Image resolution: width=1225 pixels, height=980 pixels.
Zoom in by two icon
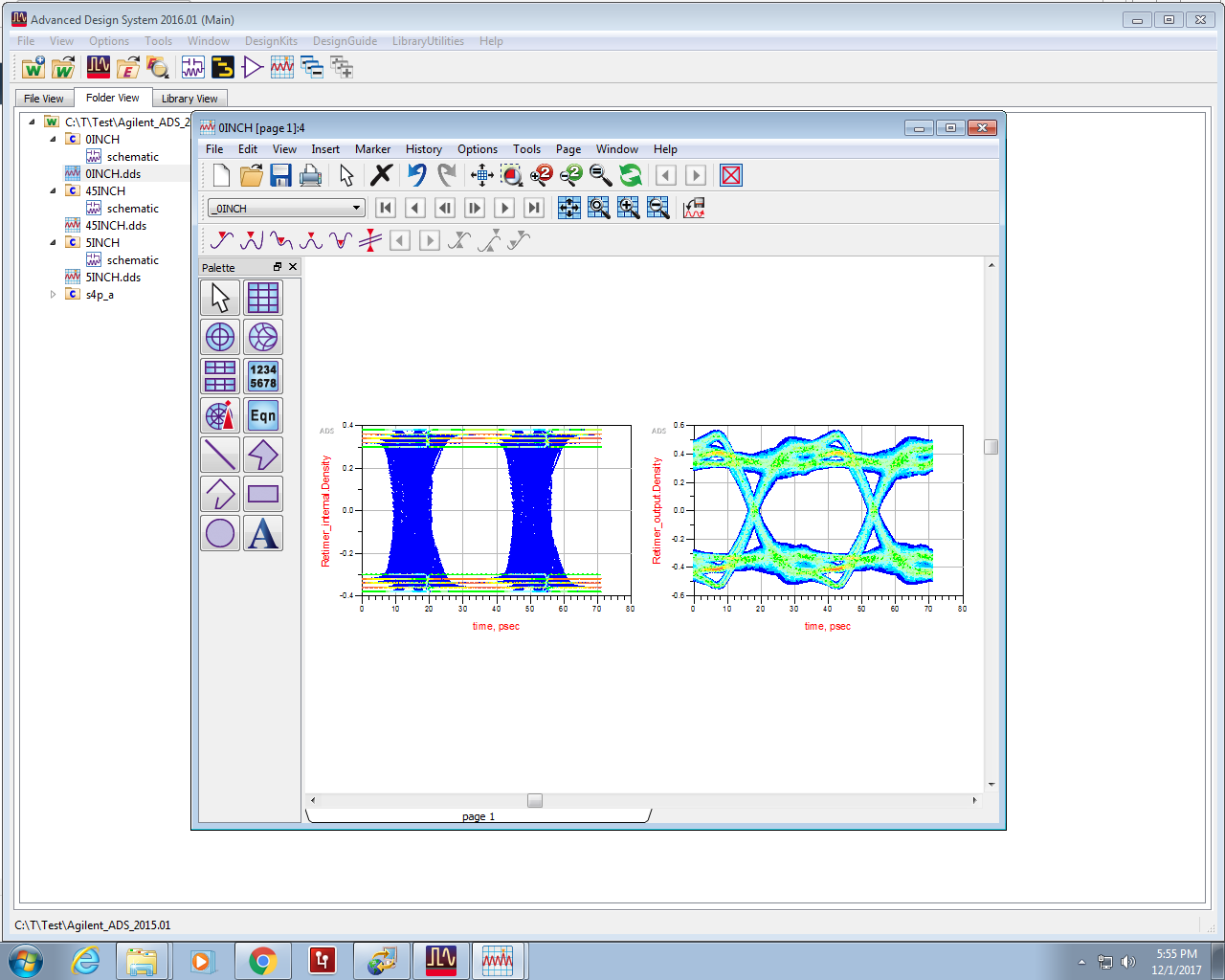click(x=542, y=175)
